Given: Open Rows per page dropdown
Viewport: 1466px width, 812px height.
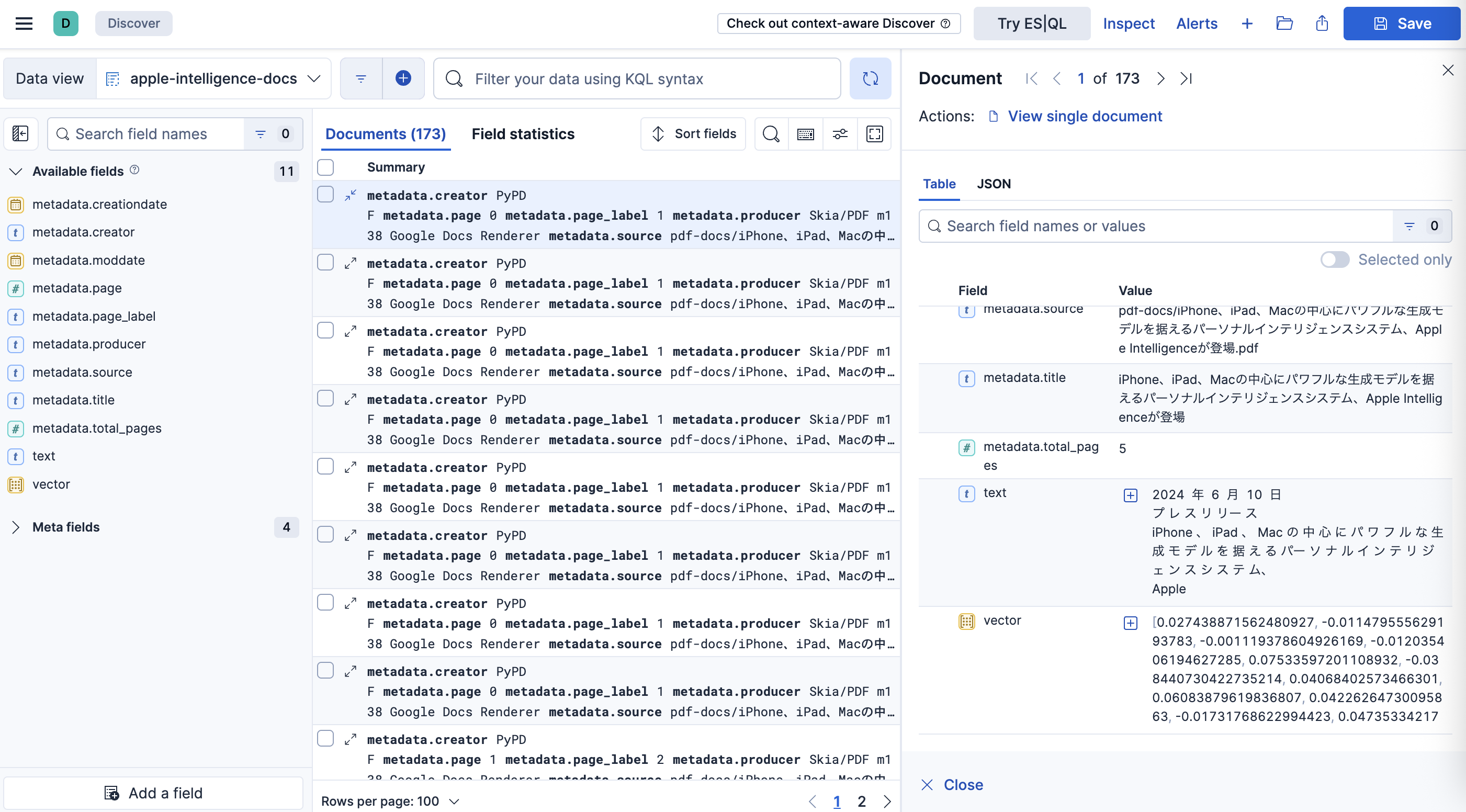Looking at the screenshot, I should tap(390, 800).
